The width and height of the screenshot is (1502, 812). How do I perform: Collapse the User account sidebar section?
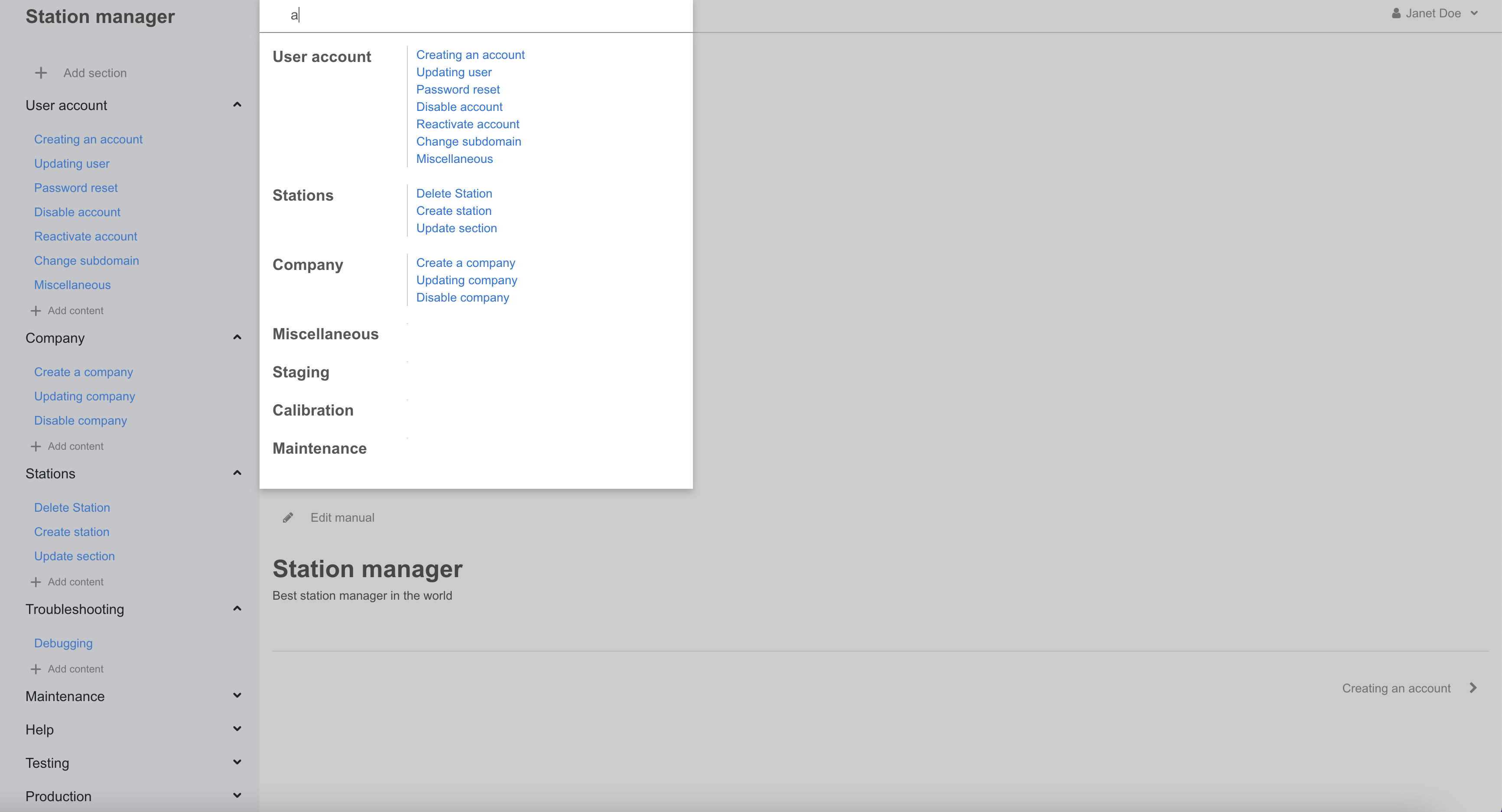coord(237,105)
